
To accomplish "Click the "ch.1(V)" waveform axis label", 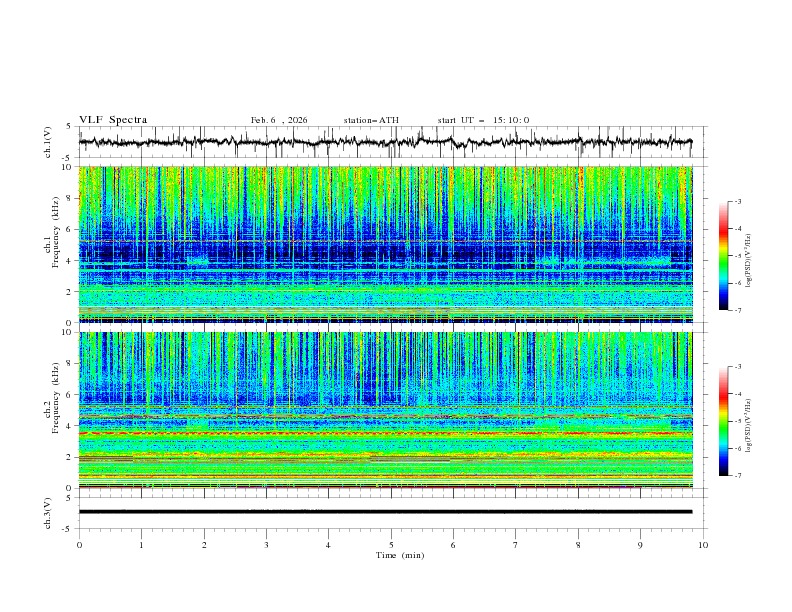I will point(48,142).
